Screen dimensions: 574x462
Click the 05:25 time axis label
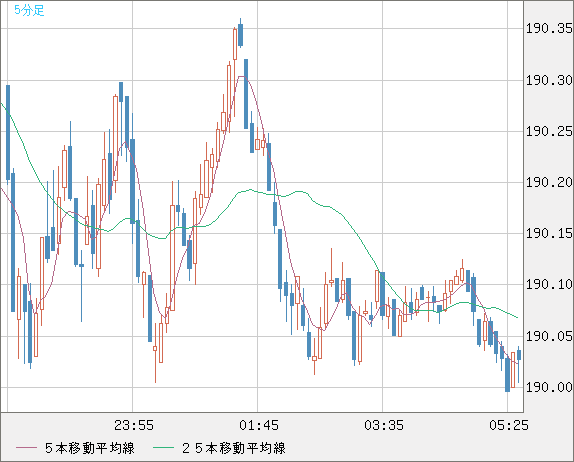point(509,425)
